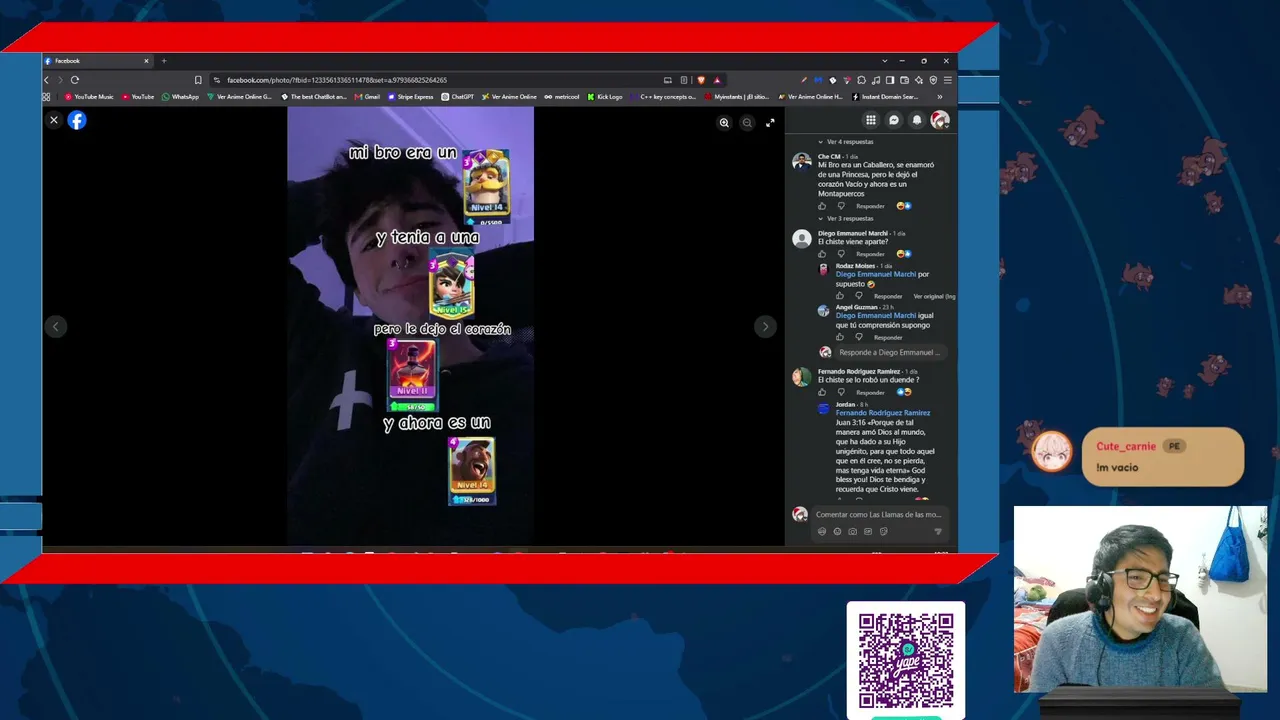Open the metricool bookmark
This screenshot has height=720, width=1280.
[562, 97]
